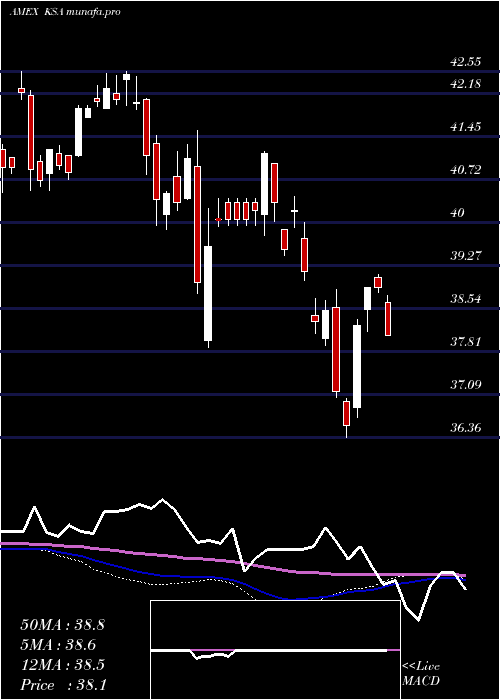Click the last red candlestick on the right

[388, 318]
